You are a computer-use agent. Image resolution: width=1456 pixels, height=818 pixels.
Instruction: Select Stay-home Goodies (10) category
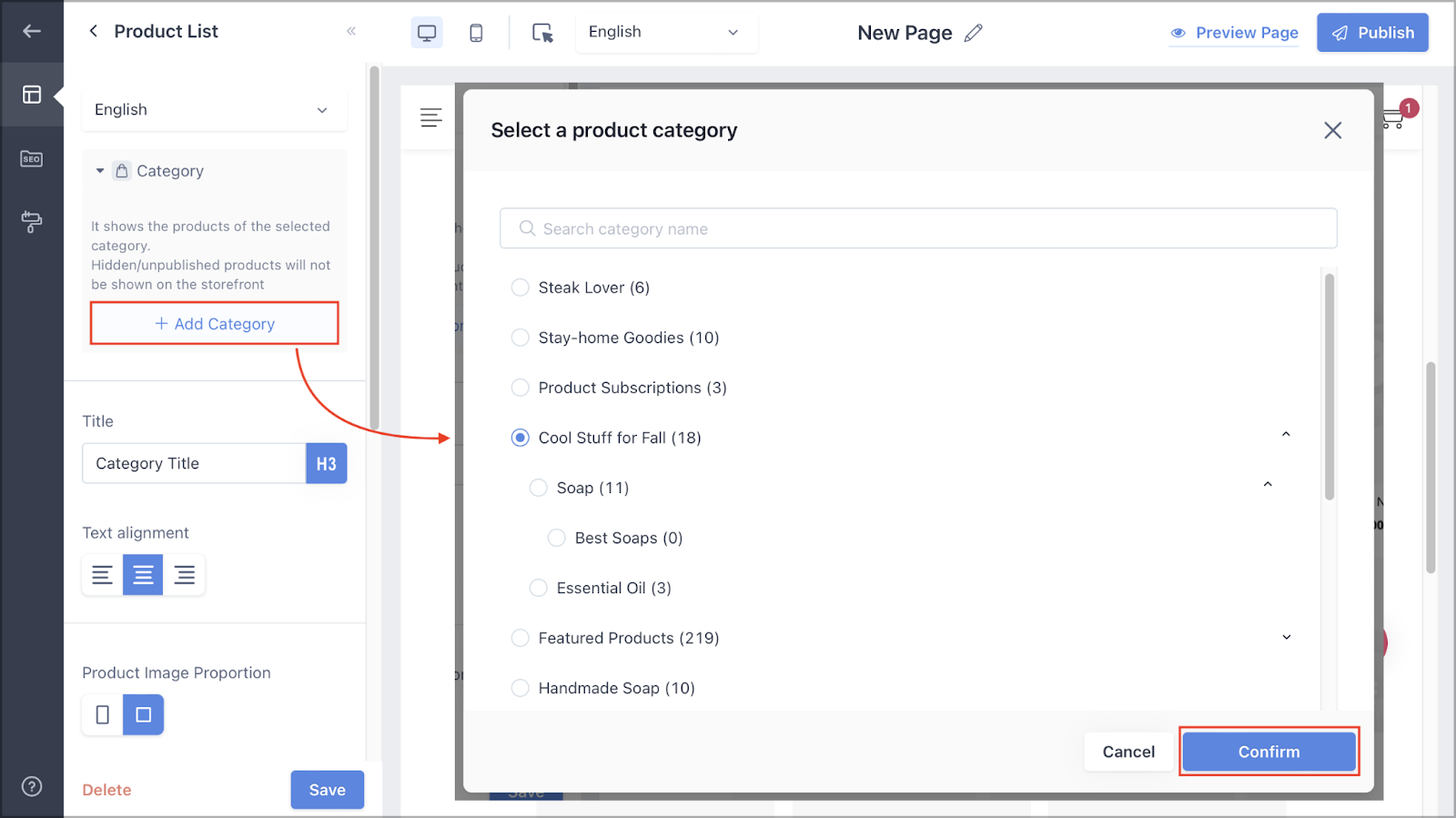521,338
